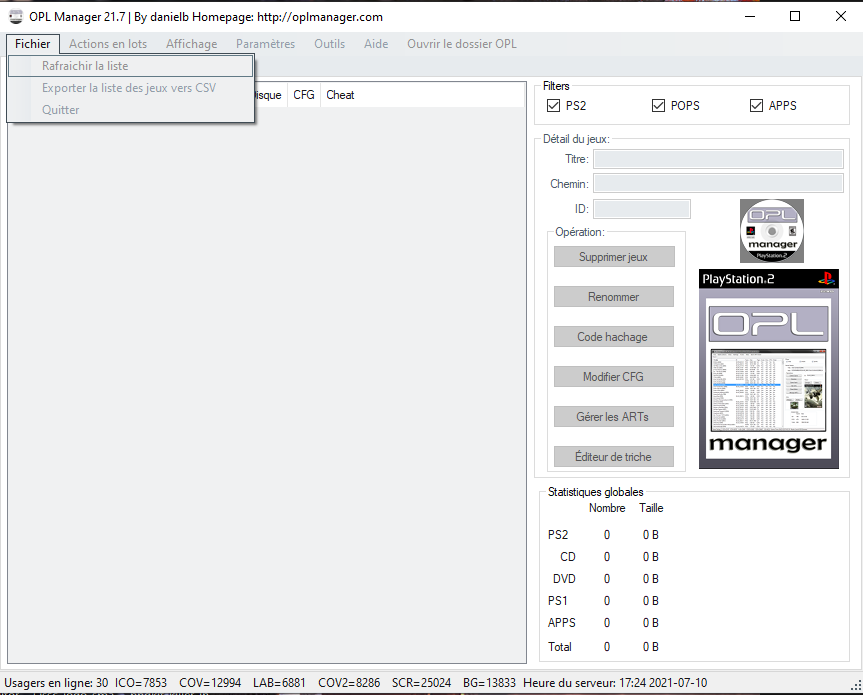Click the Renommer button

[614, 297]
